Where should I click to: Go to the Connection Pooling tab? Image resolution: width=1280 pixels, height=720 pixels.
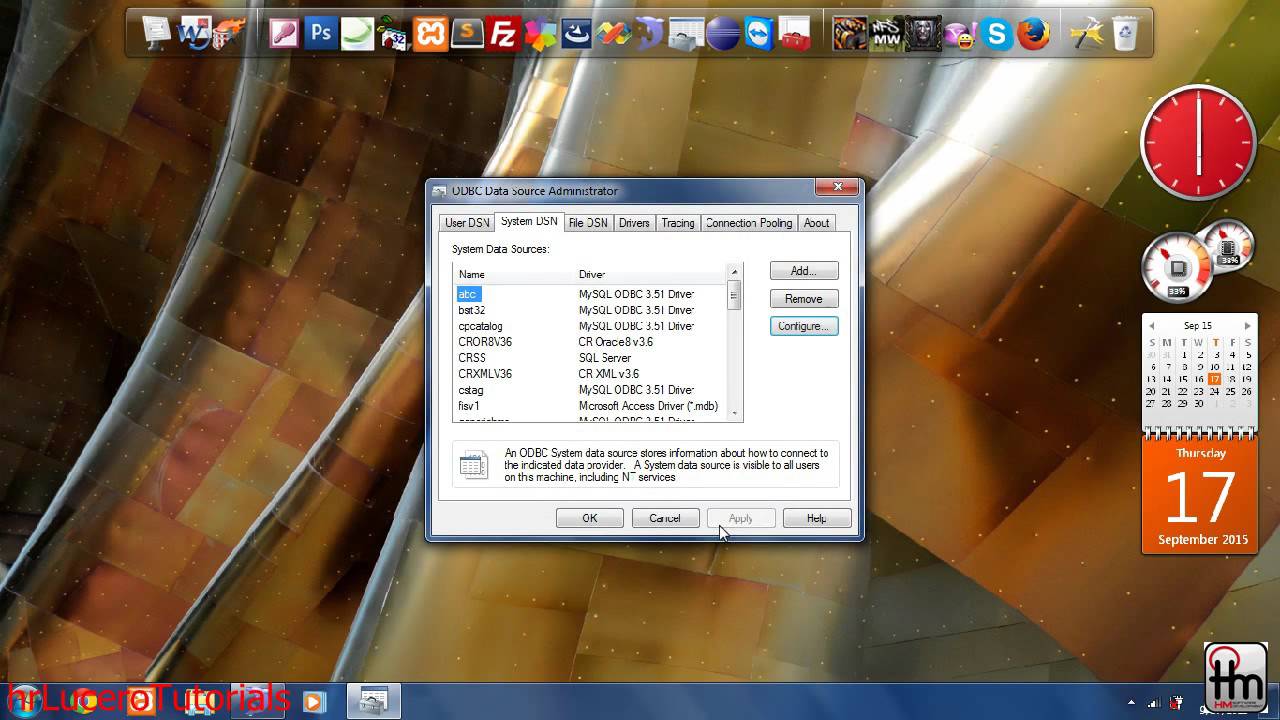click(749, 223)
